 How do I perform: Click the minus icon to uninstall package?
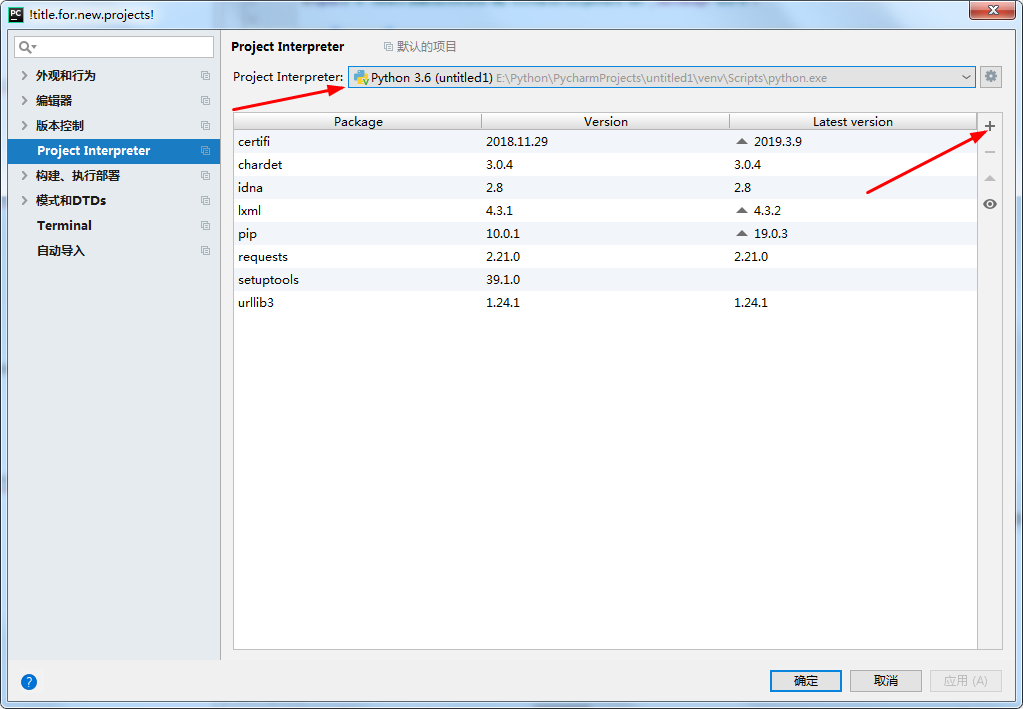click(x=990, y=152)
